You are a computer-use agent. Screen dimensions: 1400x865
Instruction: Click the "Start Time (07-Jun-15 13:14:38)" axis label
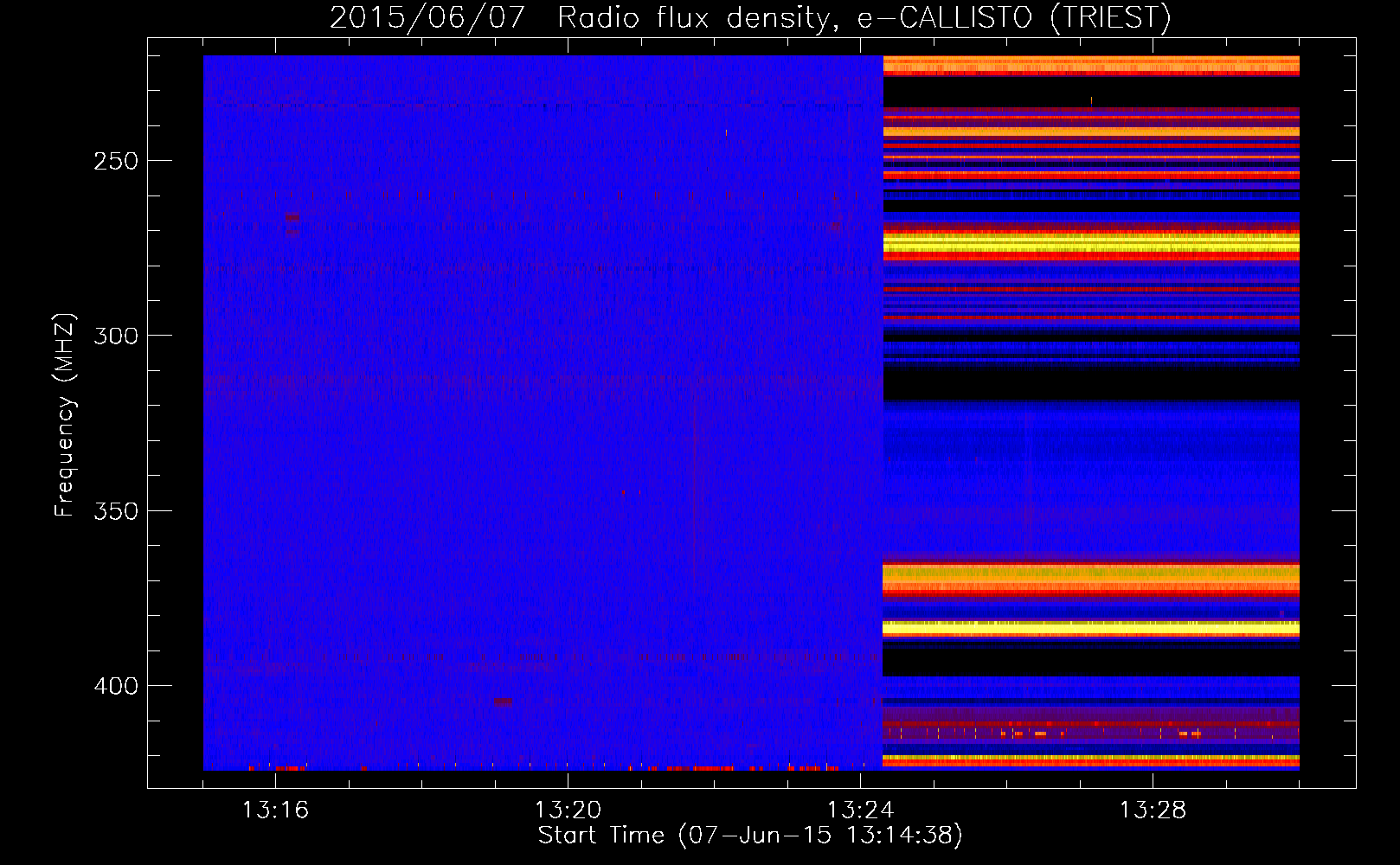[750, 836]
